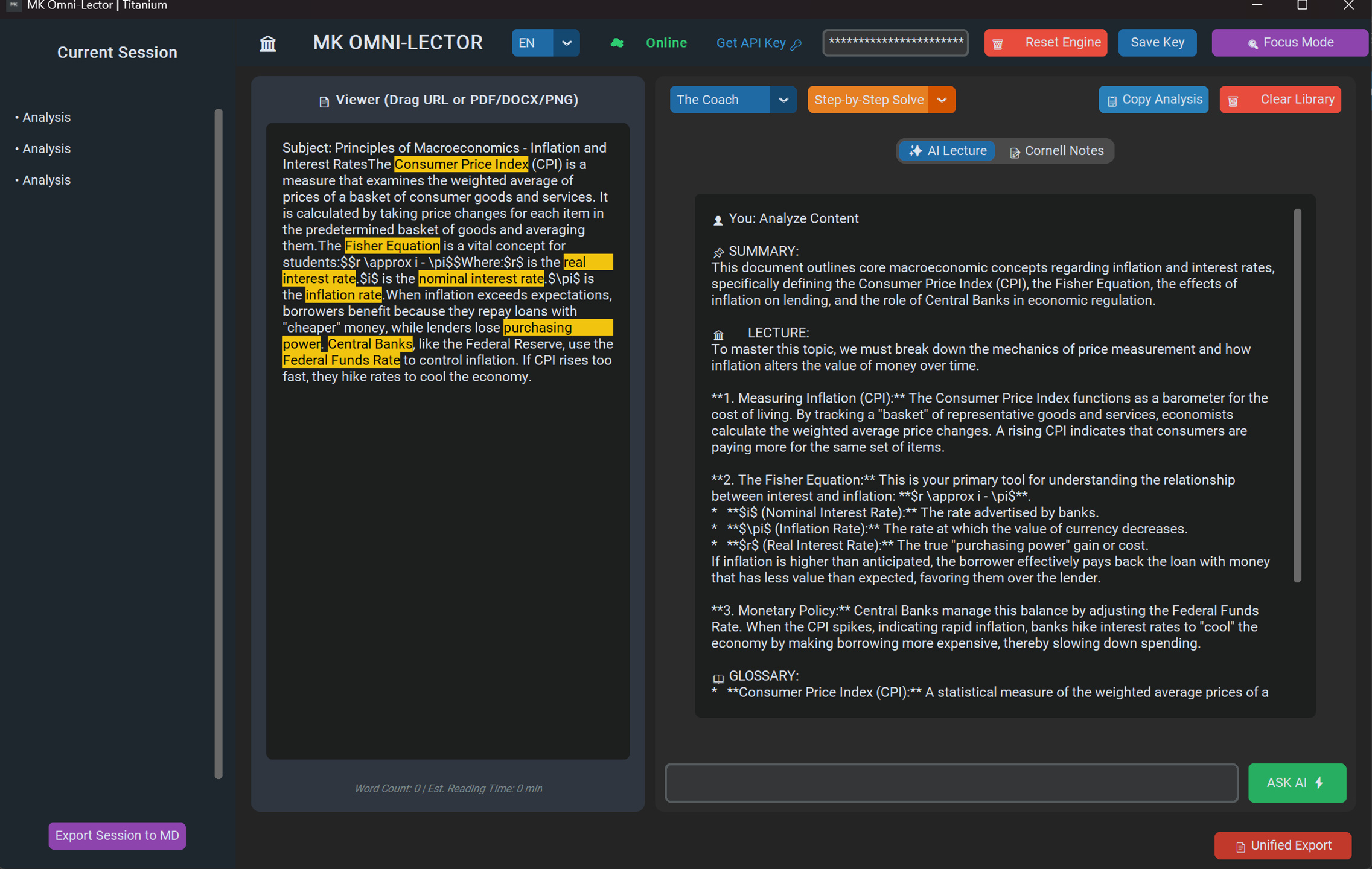Switch to the Cornell Notes tab
The image size is (1372, 869).
(1056, 151)
